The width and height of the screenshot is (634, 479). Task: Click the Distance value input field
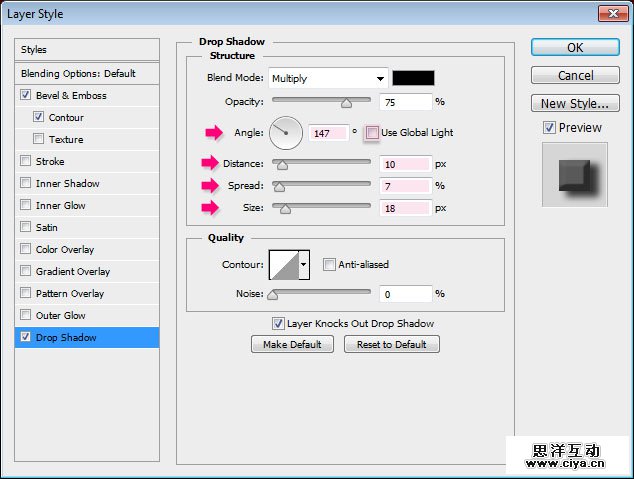(404, 164)
